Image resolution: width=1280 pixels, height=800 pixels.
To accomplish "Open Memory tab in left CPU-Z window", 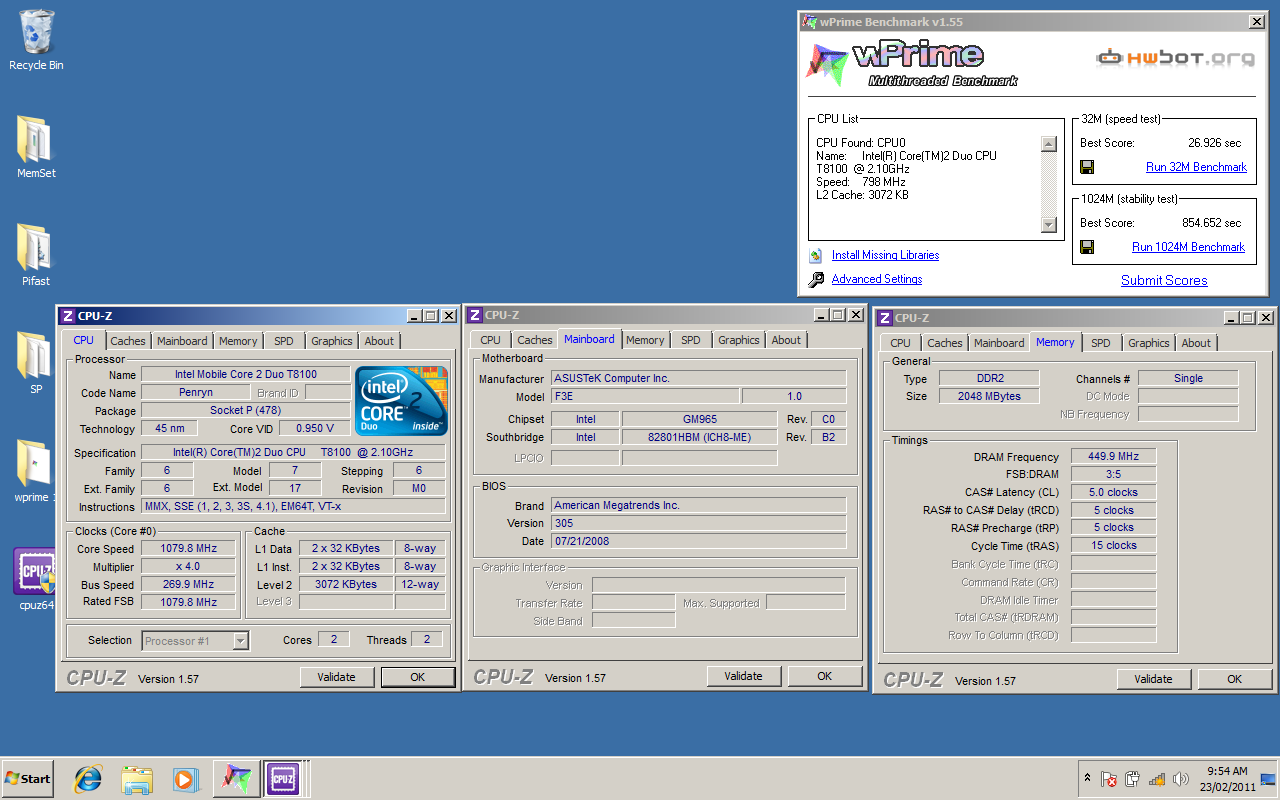I will point(238,341).
